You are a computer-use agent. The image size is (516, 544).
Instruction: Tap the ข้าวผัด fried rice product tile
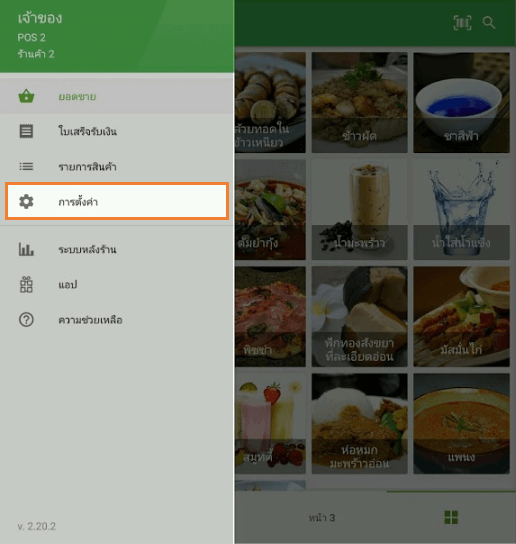pos(359,103)
